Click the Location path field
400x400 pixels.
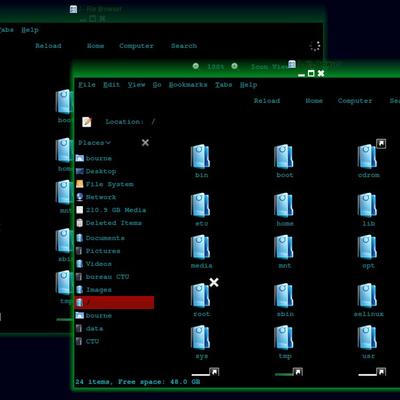(153, 122)
